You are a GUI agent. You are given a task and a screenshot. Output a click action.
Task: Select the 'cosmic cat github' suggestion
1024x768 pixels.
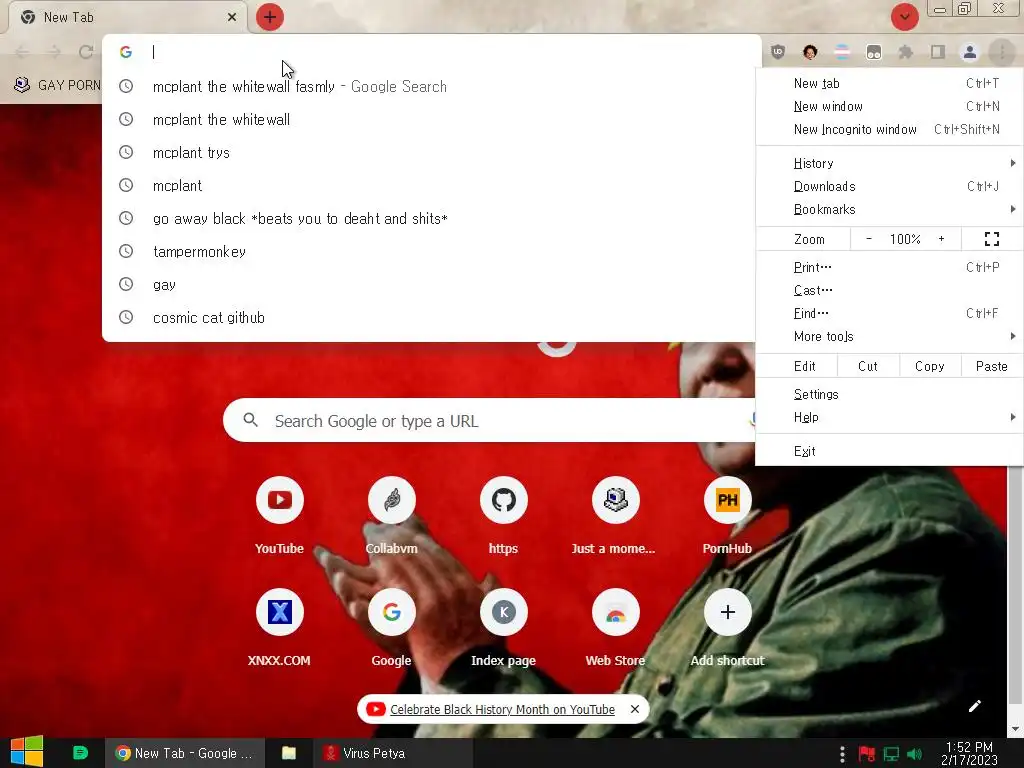click(x=431, y=317)
